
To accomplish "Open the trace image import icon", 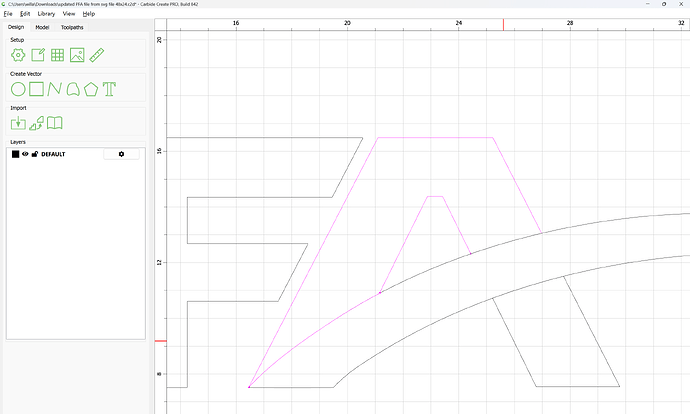I will pyautogui.click(x=37, y=123).
